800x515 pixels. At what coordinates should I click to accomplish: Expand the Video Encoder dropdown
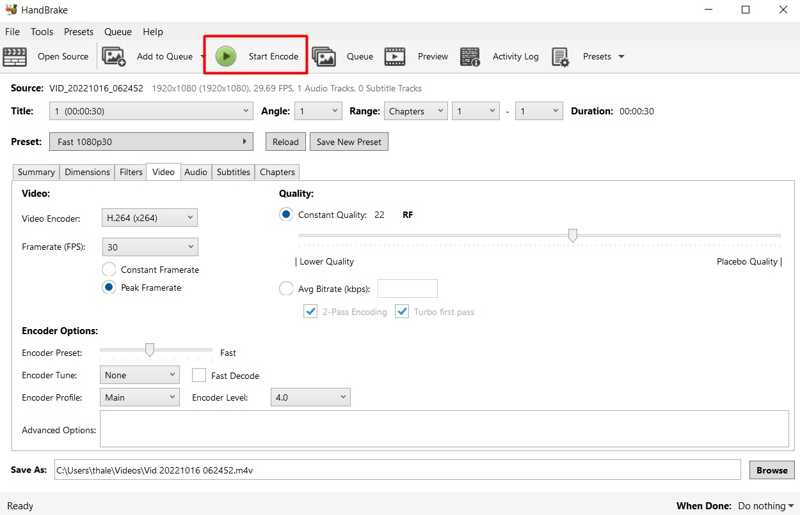click(150, 217)
